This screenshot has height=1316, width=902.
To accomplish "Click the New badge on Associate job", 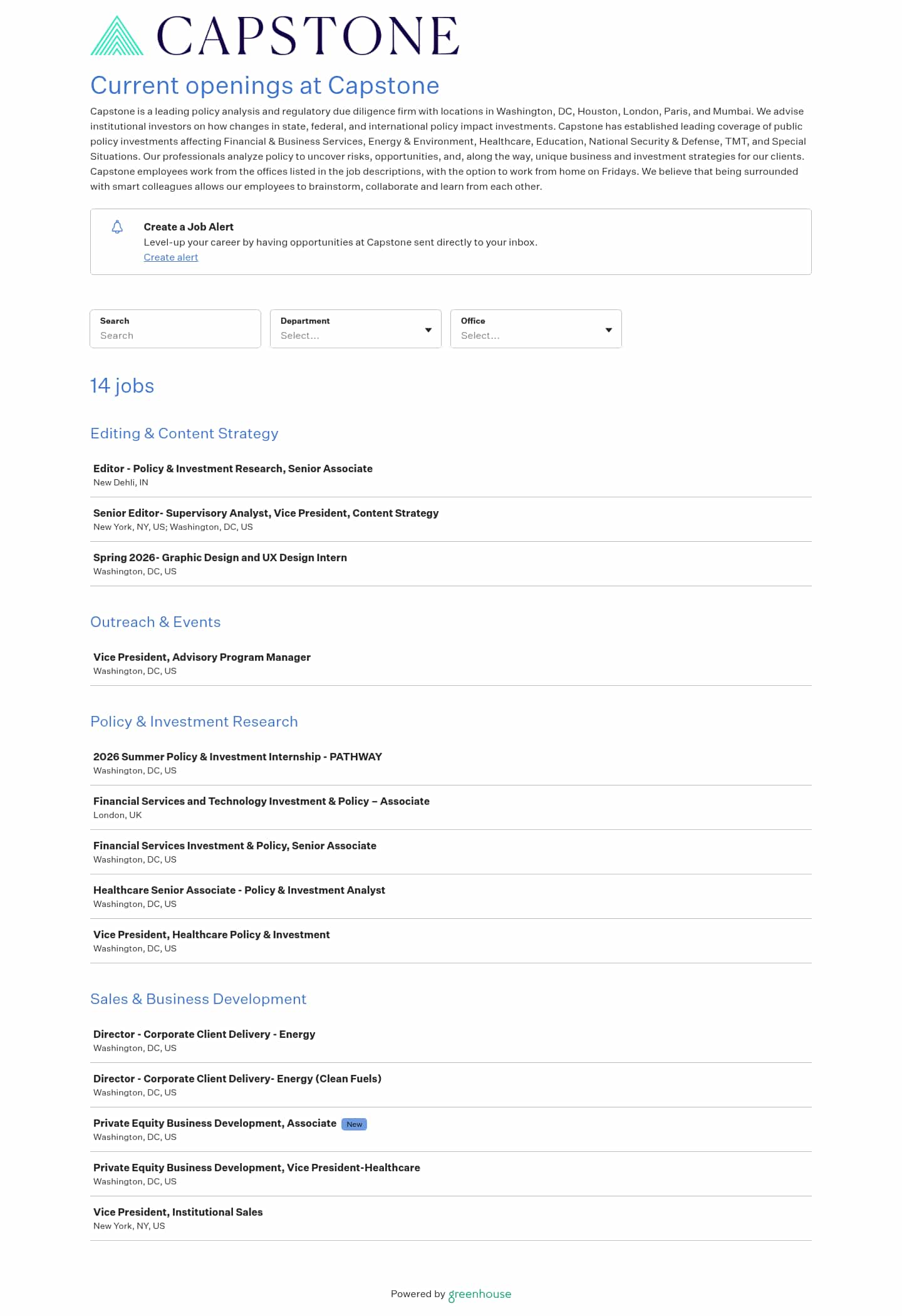I will (354, 1124).
